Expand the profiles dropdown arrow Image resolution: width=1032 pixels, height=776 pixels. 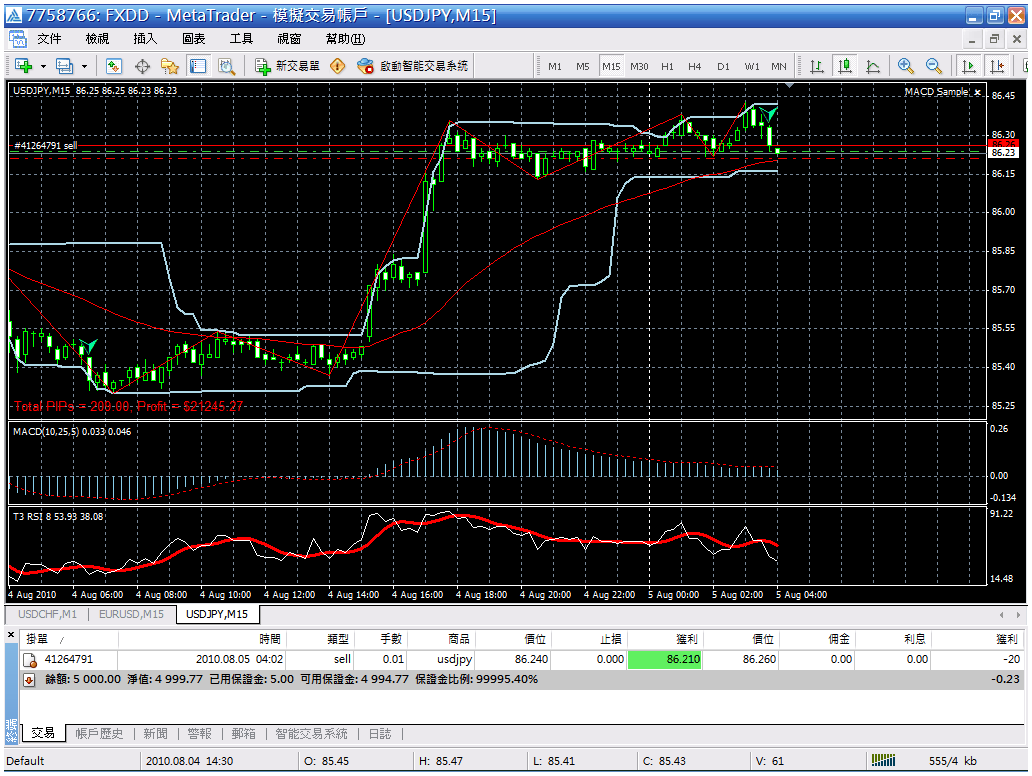click(84, 66)
